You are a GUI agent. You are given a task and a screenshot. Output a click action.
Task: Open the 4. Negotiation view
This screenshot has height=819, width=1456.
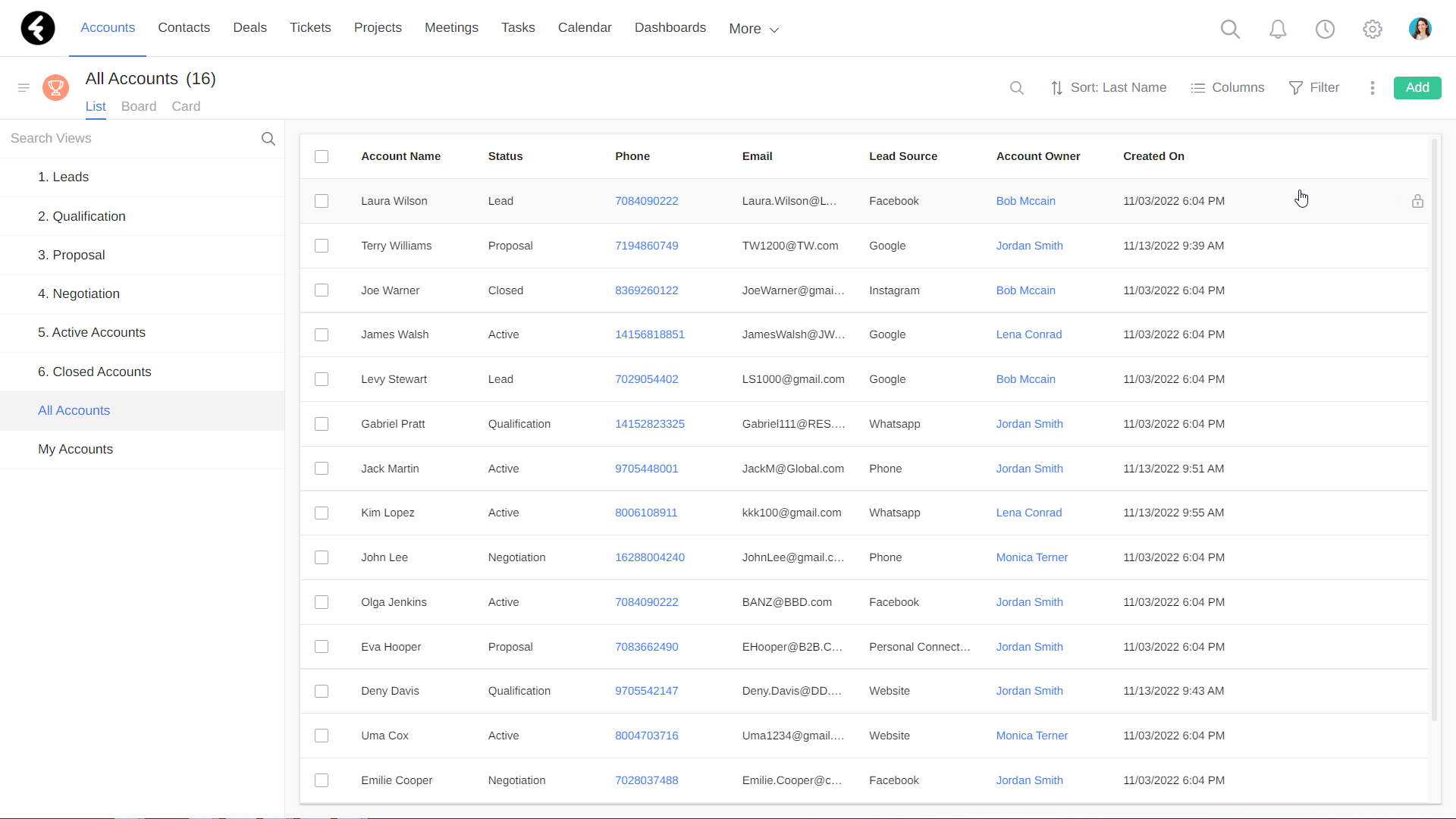143,293
